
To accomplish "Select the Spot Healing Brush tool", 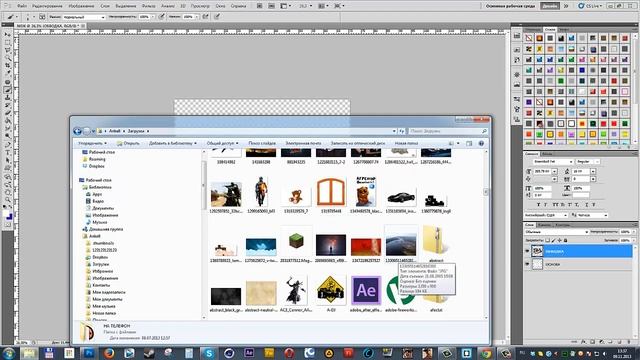I will pyautogui.click(x=8, y=82).
